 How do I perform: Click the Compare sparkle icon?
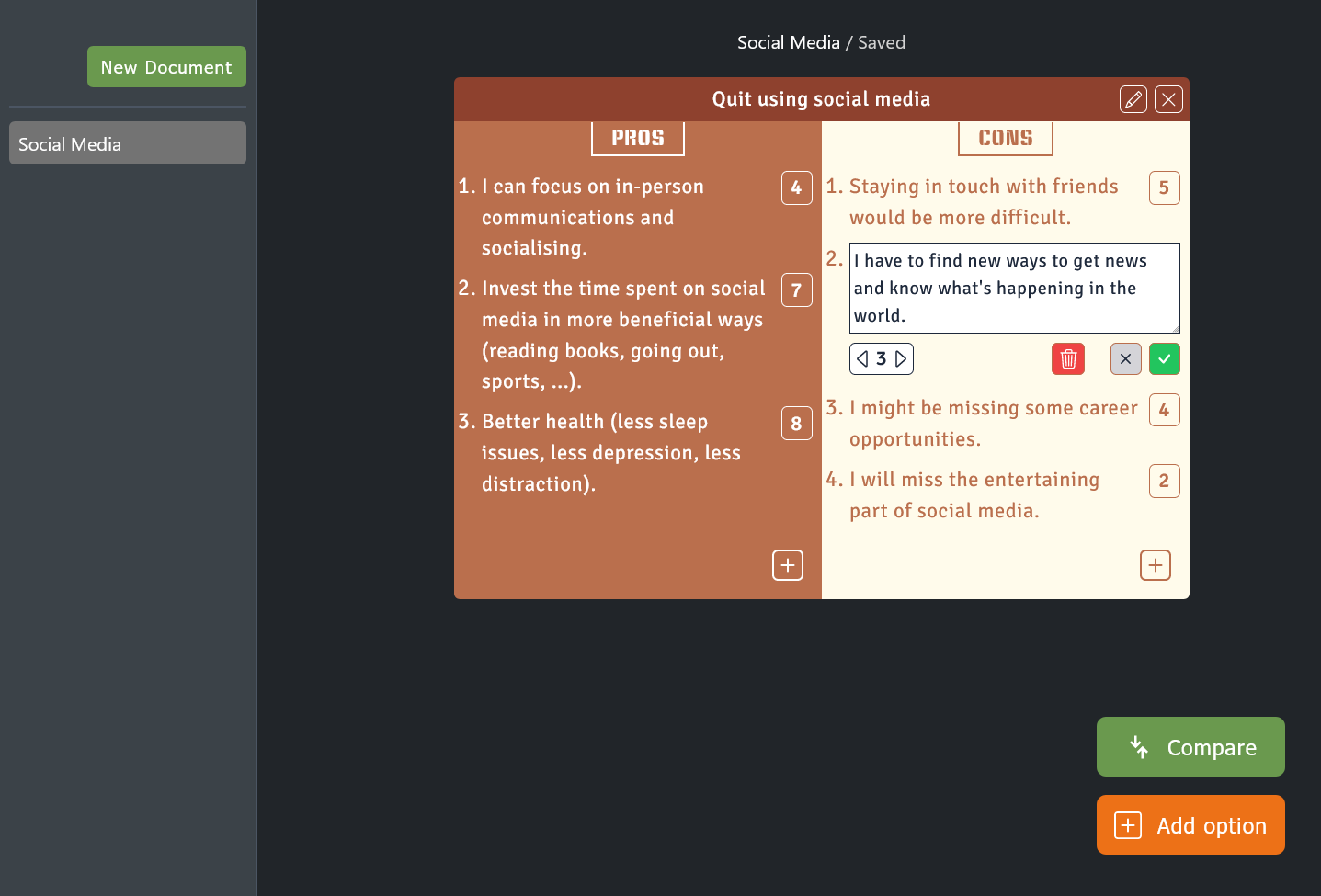pyautogui.click(x=1138, y=746)
